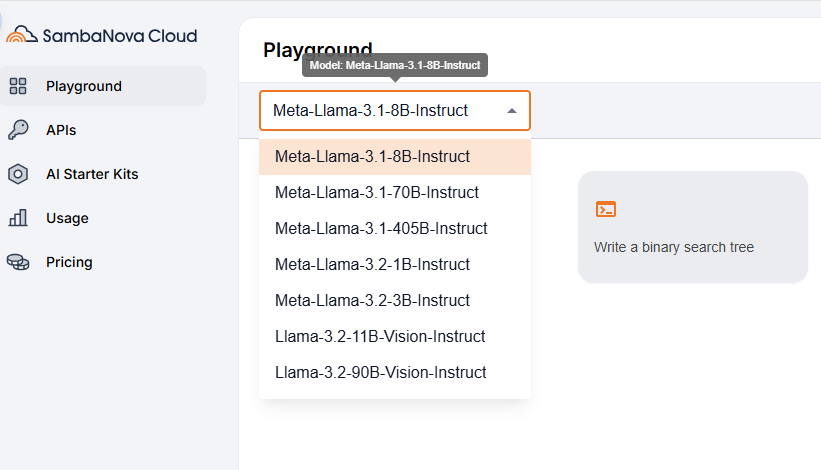Image resolution: width=821 pixels, height=470 pixels.
Task: Click the Usage bar chart icon
Action: [x=18, y=218]
